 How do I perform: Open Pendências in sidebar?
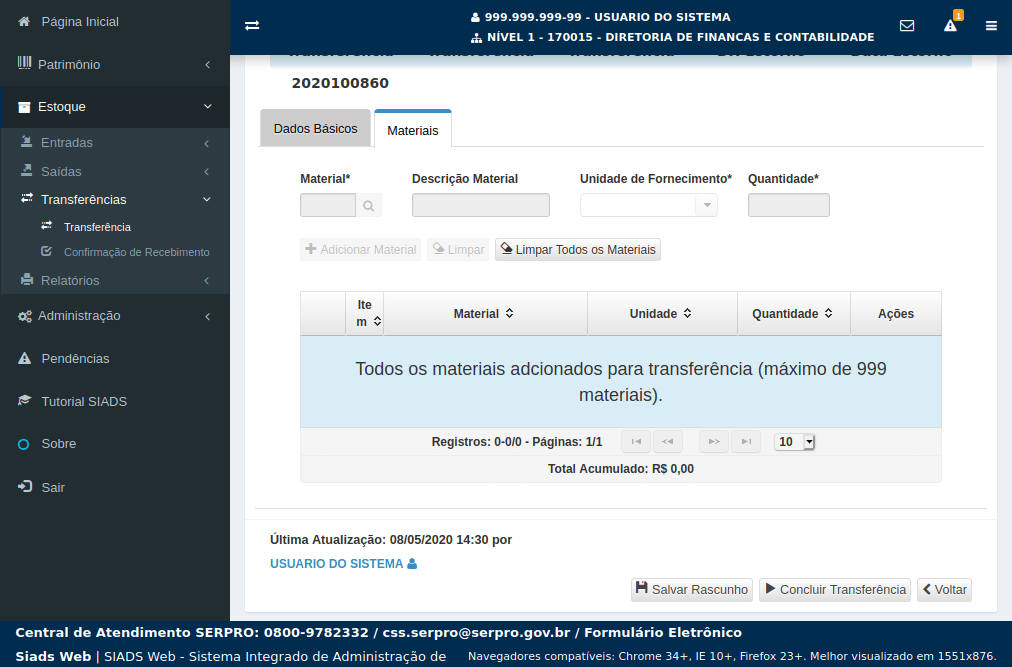75,358
